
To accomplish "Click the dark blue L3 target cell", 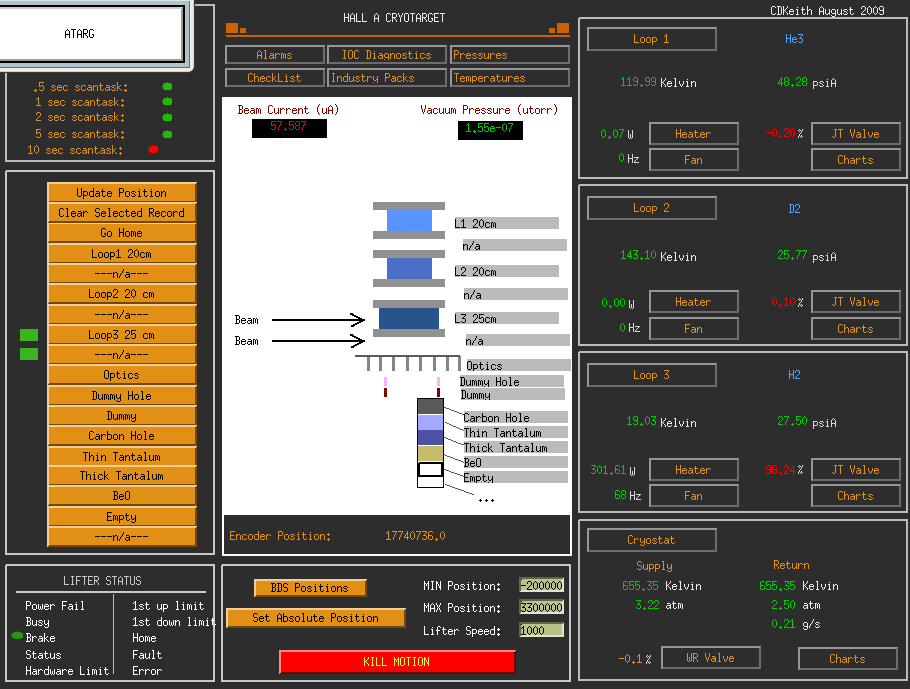I will click(409, 319).
